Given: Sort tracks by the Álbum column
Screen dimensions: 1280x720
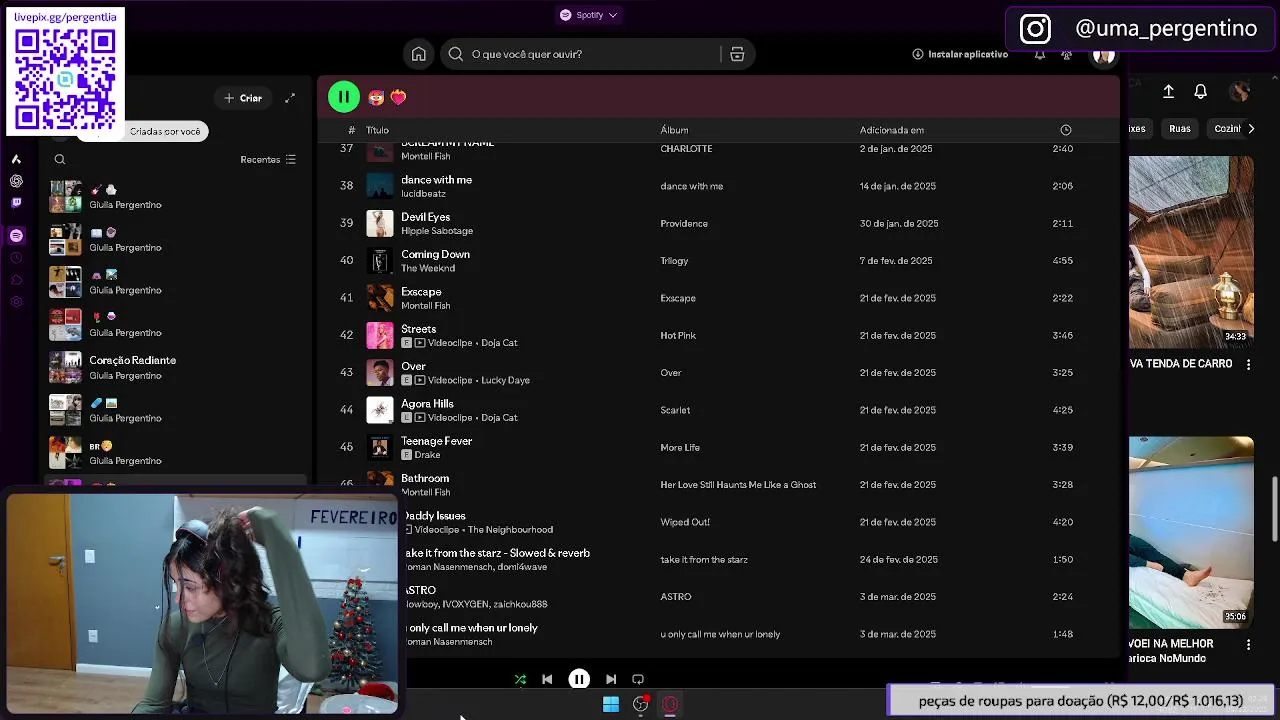Looking at the screenshot, I should tap(674, 130).
